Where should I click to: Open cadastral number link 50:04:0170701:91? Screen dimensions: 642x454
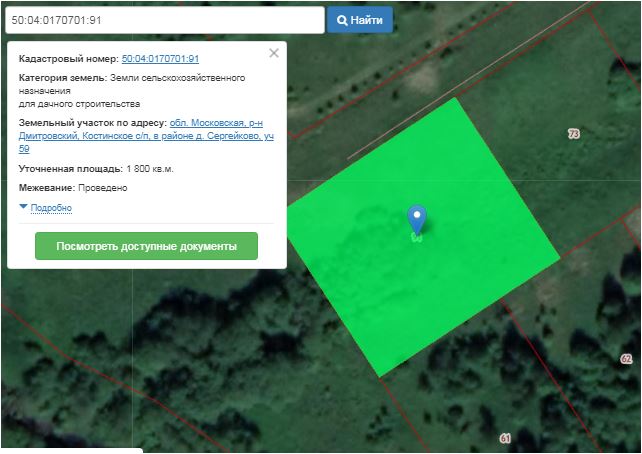tap(160, 59)
